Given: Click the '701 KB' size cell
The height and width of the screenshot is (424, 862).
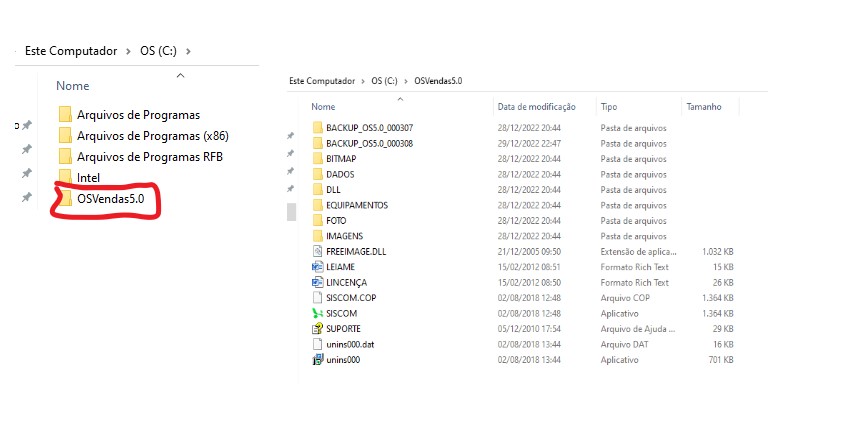Looking at the screenshot, I should (x=721, y=360).
